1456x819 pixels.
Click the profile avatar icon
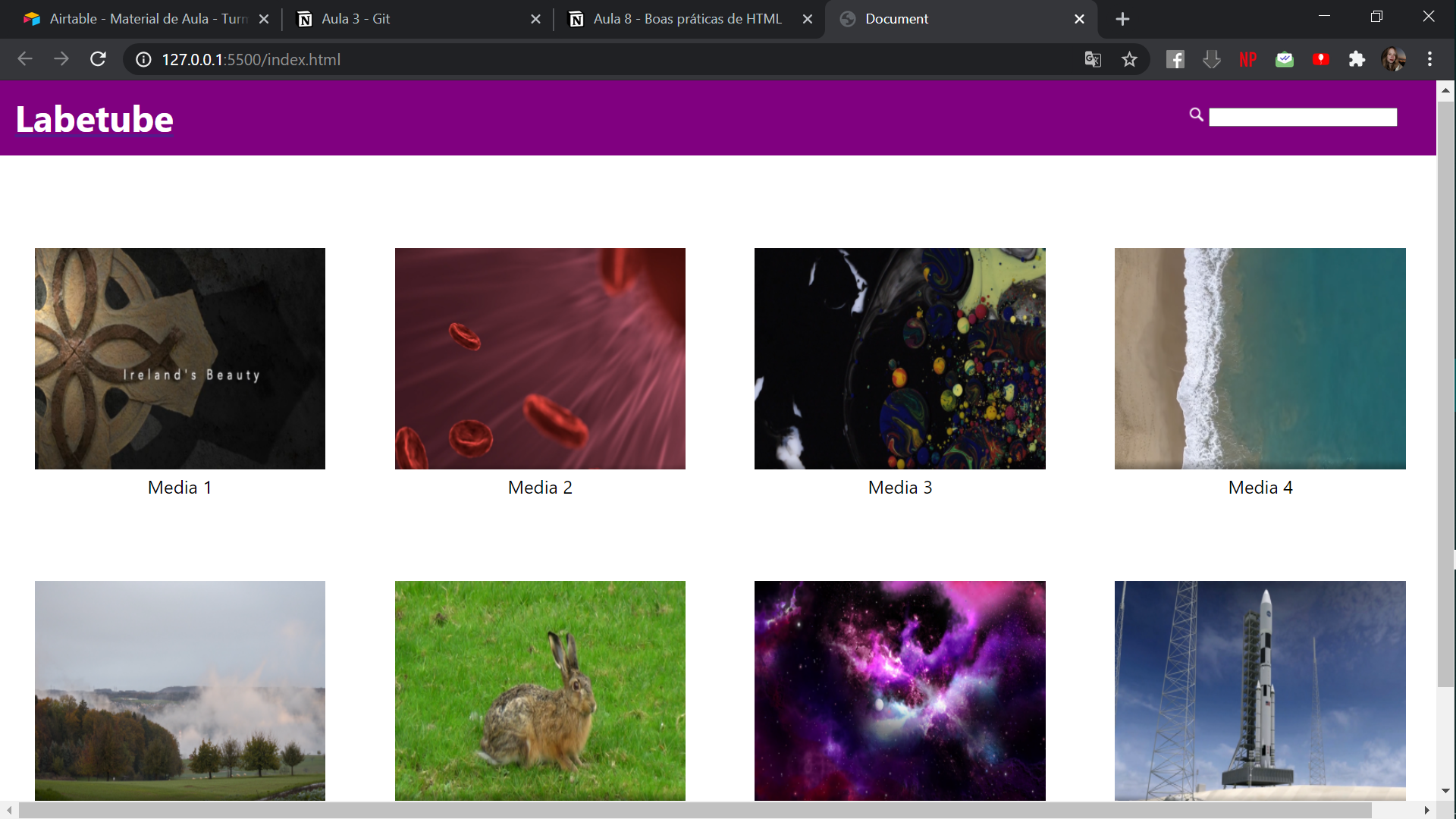[1393, 59]
